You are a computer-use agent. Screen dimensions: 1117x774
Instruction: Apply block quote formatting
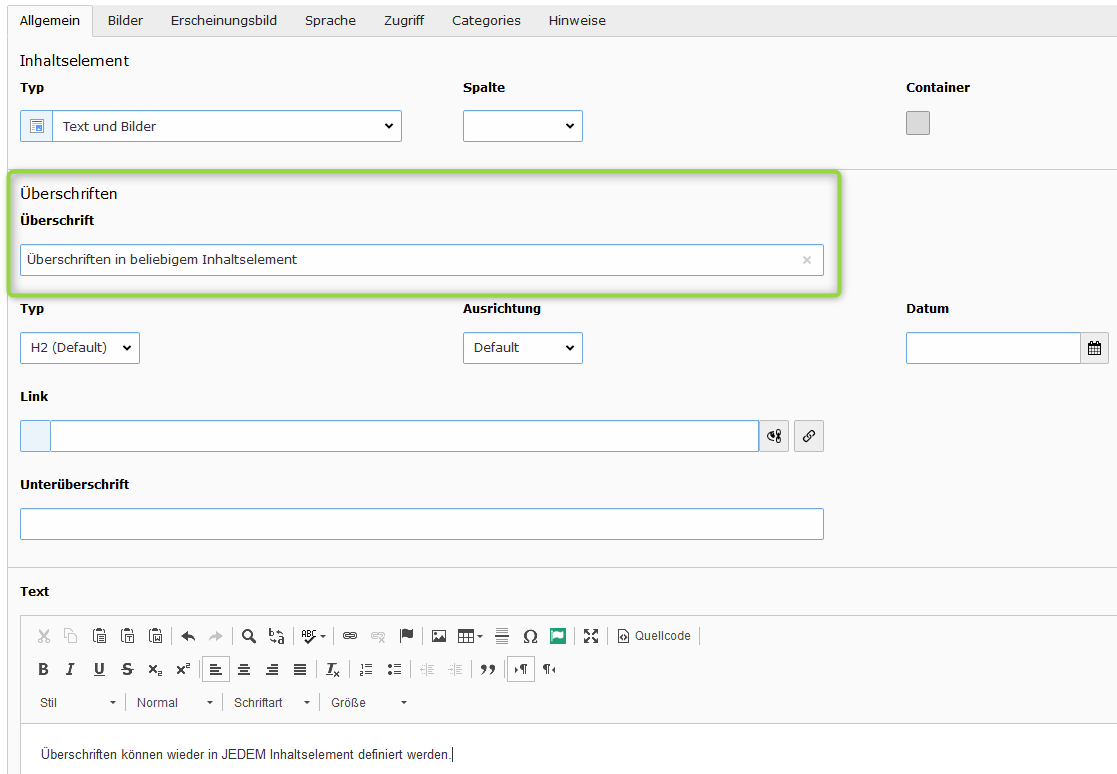[x=488, y=670]
